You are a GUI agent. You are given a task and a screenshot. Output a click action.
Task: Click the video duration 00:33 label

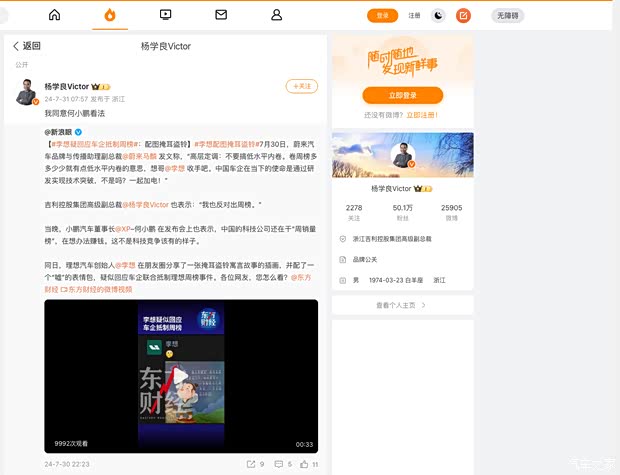click(304, 445)
